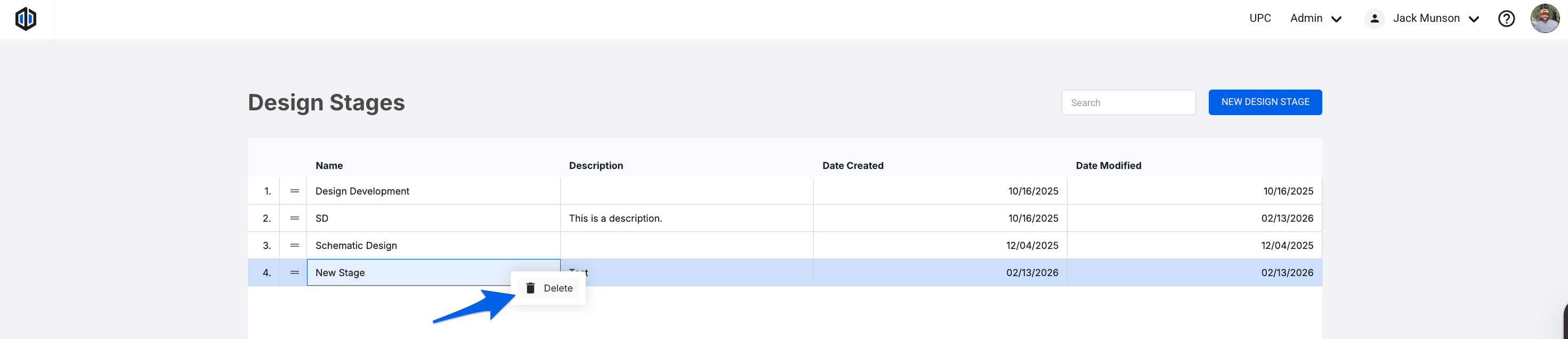
Task: Select Delete from the context menu
Action: click(x=557, y=288)
